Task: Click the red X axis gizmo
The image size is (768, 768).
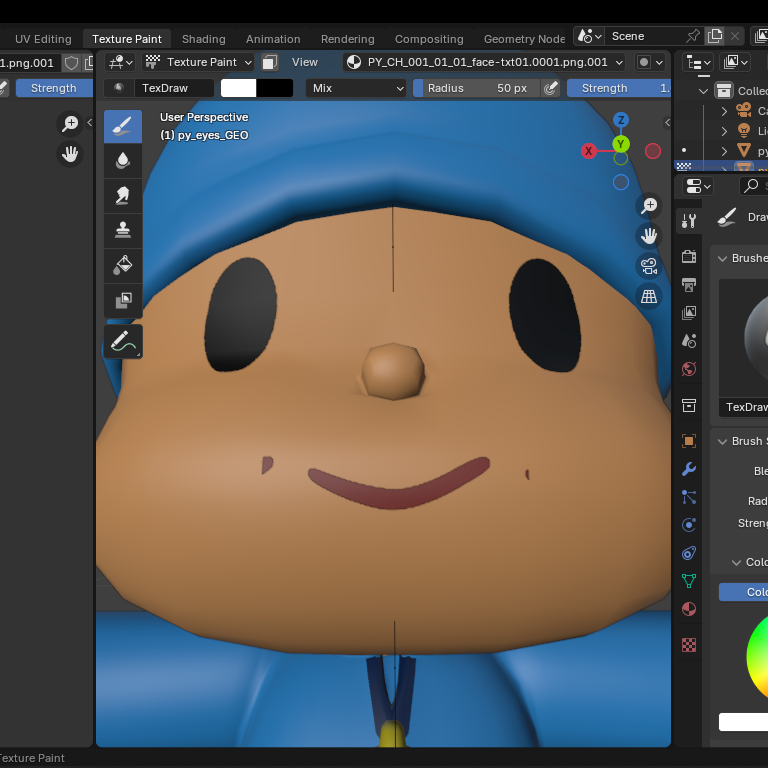Action: pyautogui.click(x=589, y=151)
